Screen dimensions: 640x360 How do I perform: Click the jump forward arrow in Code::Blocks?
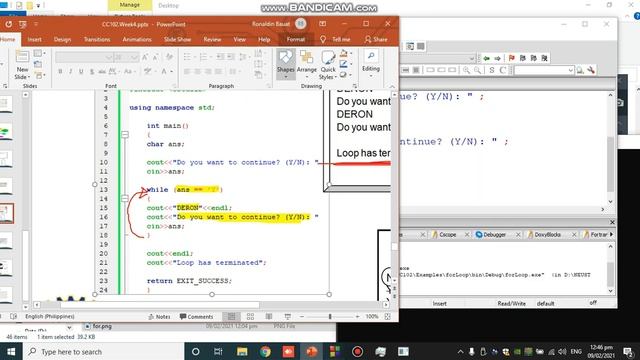click(497, 58)
